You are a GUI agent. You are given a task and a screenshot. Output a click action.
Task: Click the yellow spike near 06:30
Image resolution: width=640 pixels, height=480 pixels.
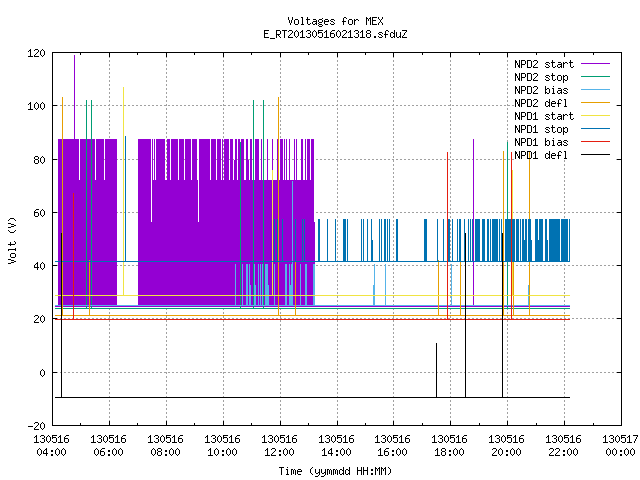tap(123, 191)
